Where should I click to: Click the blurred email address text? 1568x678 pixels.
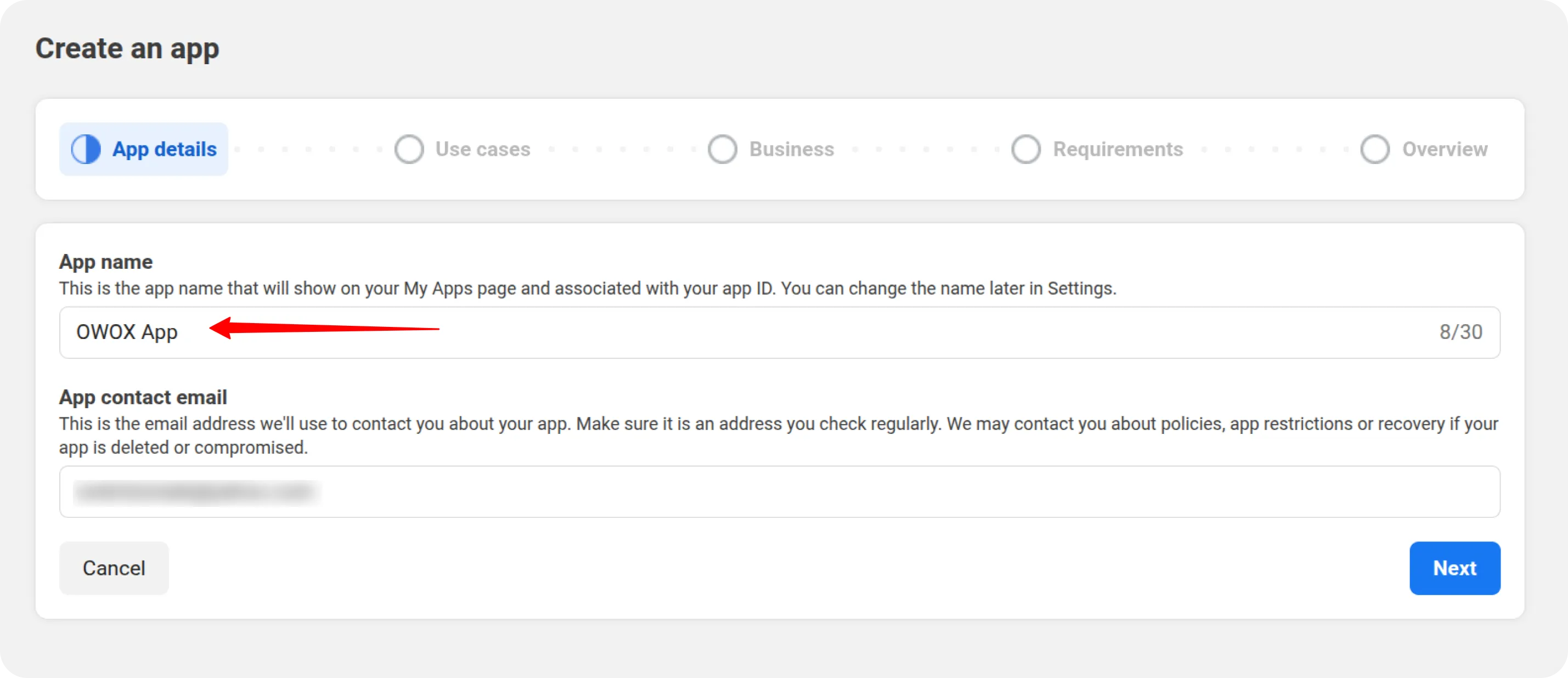[196, 491]
